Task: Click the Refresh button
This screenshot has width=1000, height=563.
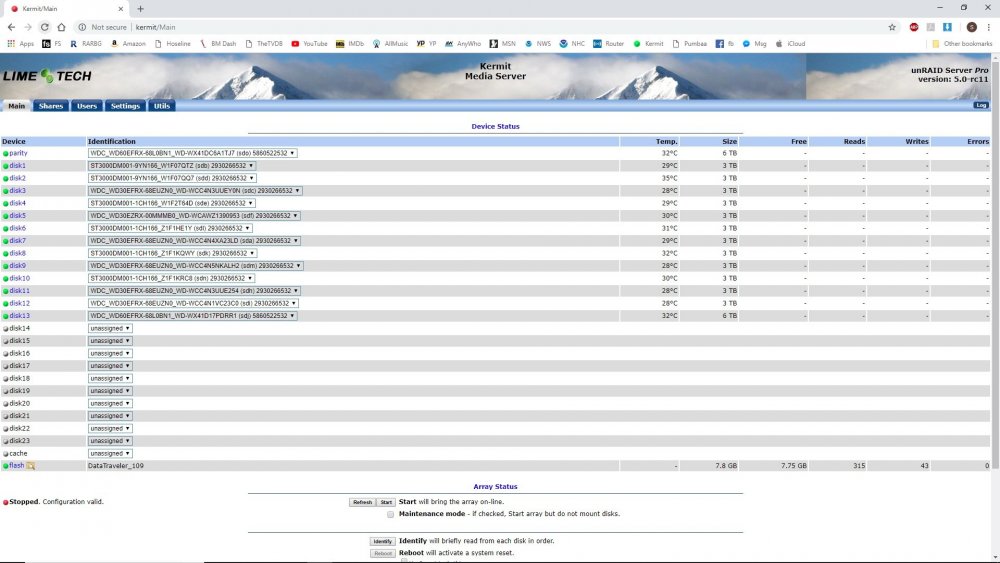Action: pyautogui.click(x=362, y=502)
